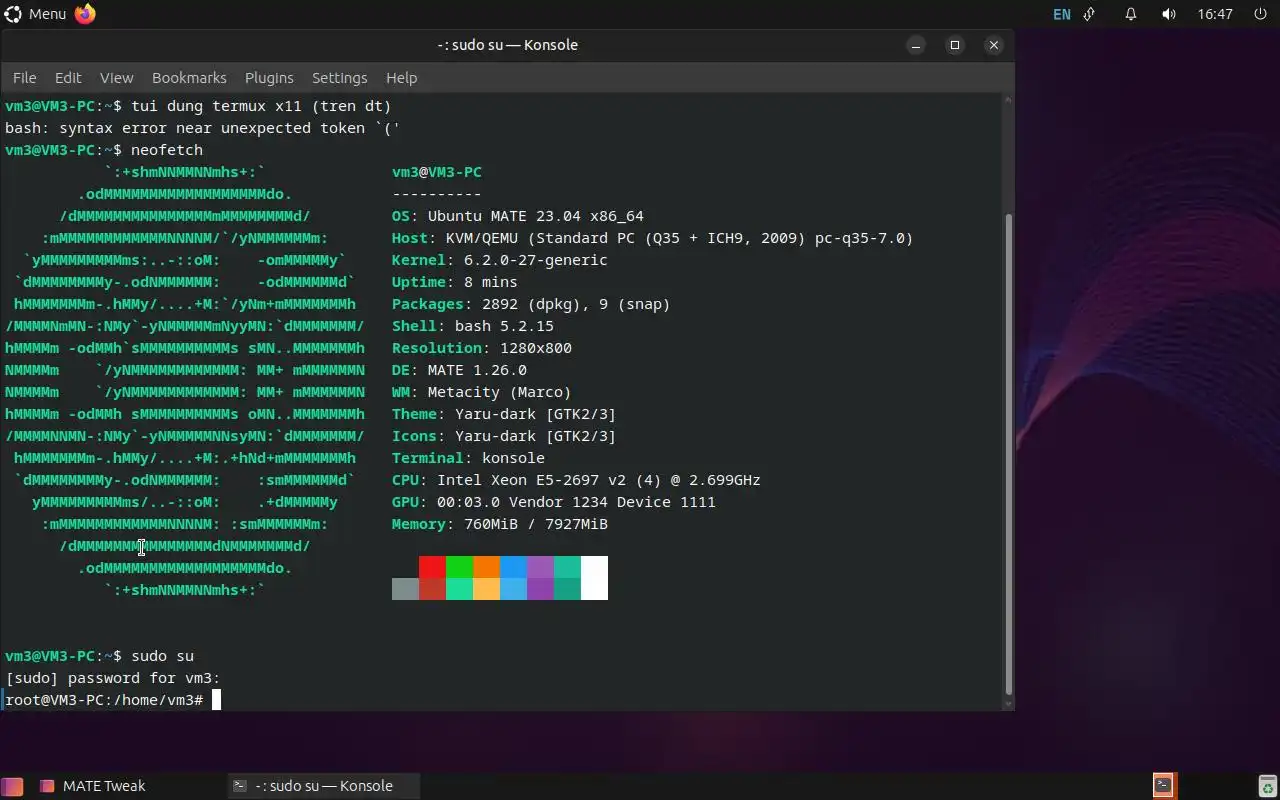Screen dimensions: 1280x800
Task: Click the 'DE: MATE 1.26.0' text
Action: (x=459, y=370)
